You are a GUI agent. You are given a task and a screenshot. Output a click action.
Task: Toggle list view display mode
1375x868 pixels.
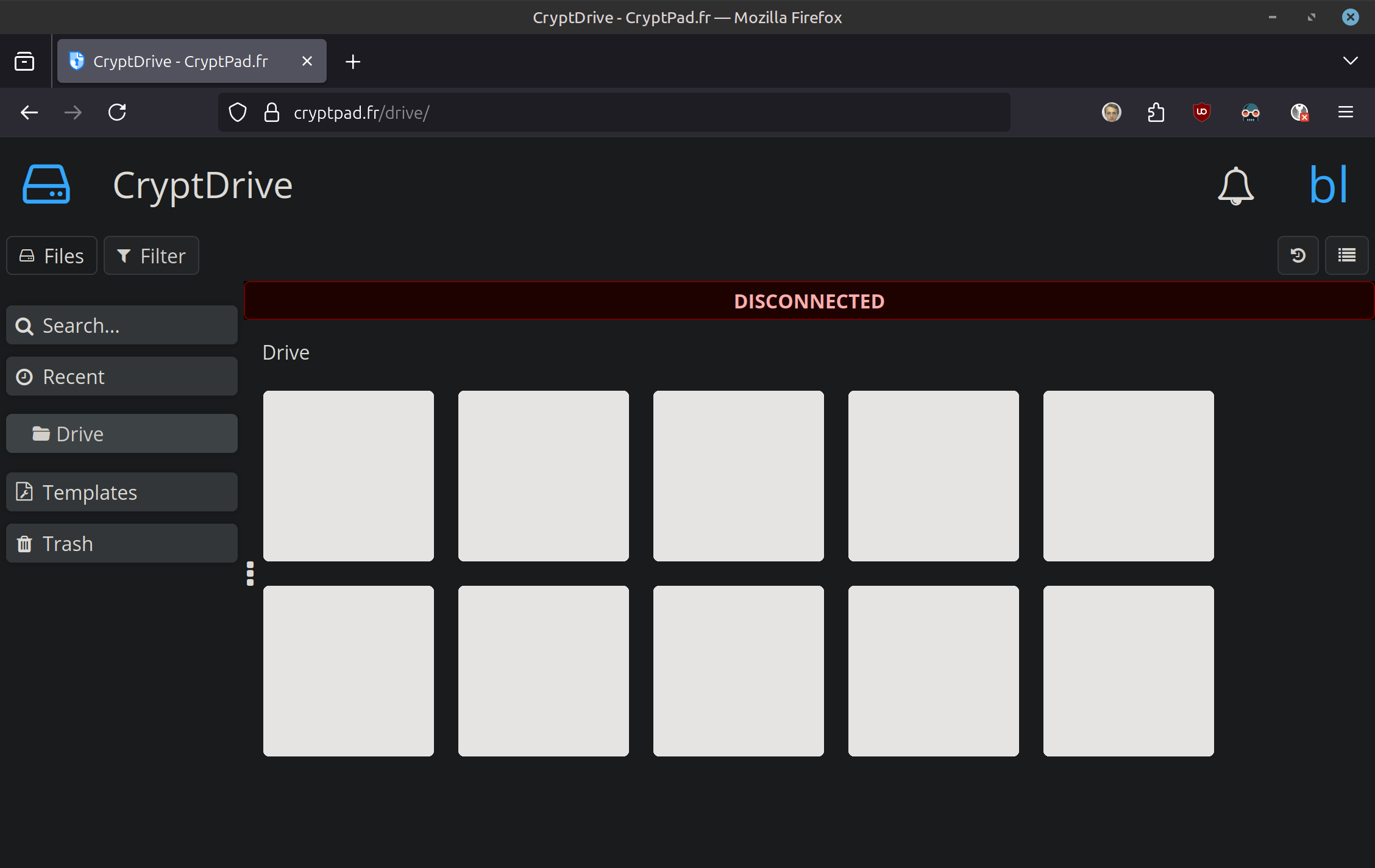1346,255
